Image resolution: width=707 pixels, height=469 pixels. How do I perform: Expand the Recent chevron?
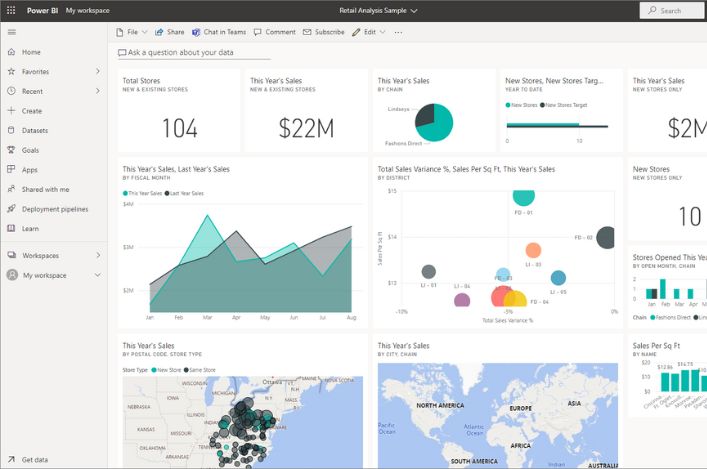tap(98, 91)
